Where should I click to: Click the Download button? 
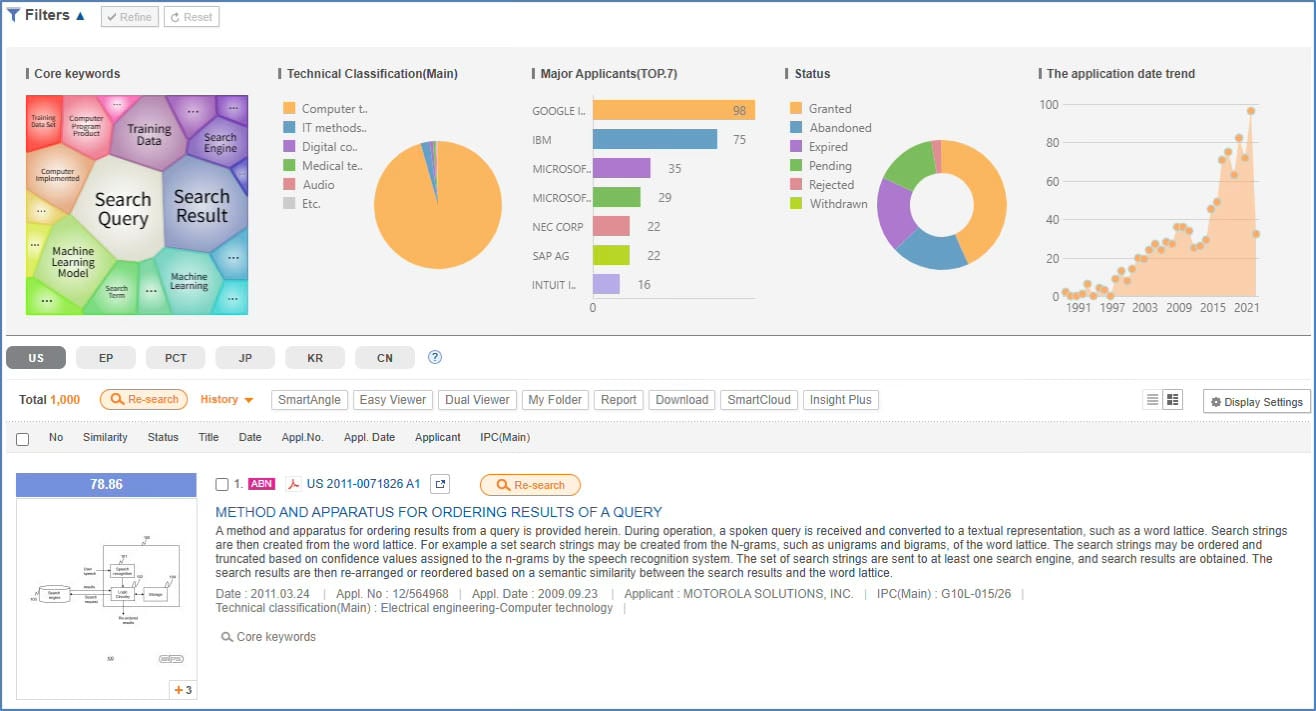click(682, 400)
